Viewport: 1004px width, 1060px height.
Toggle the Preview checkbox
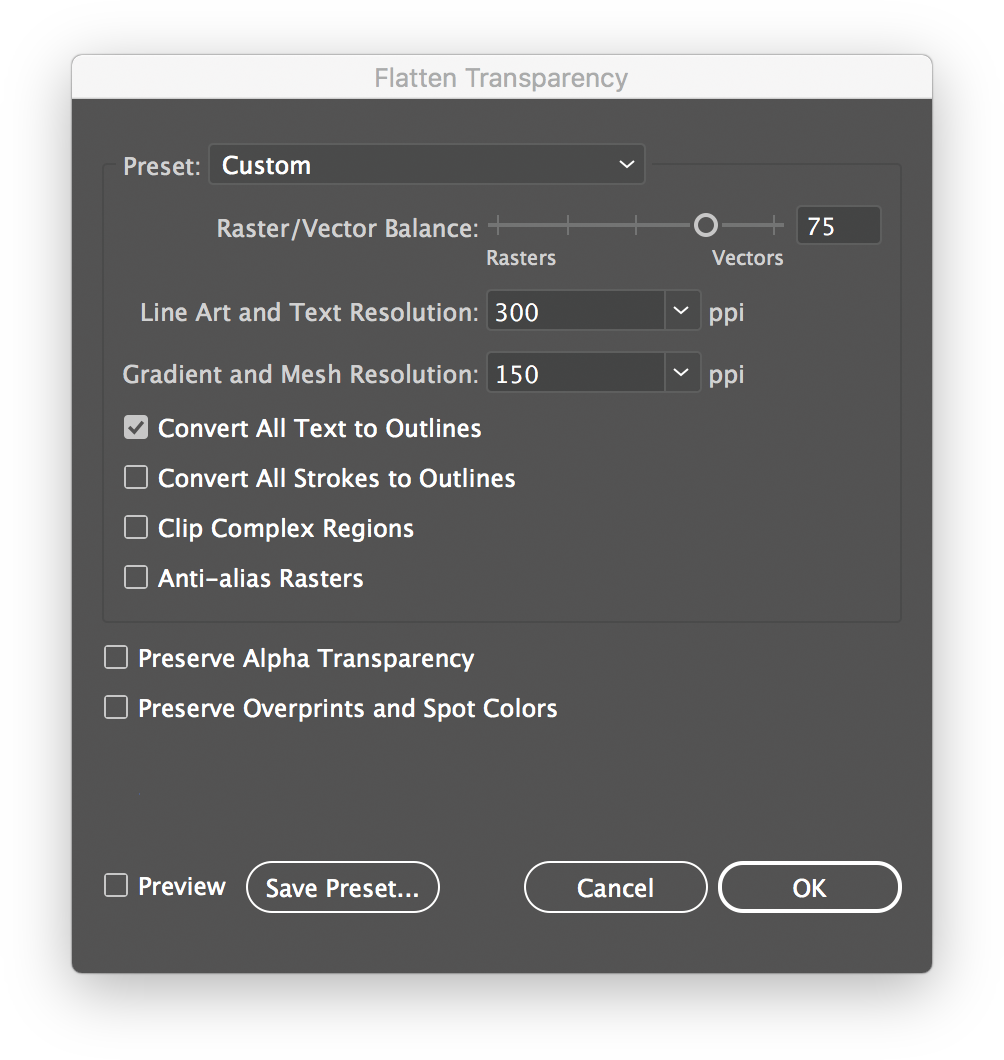click(116, 886)
